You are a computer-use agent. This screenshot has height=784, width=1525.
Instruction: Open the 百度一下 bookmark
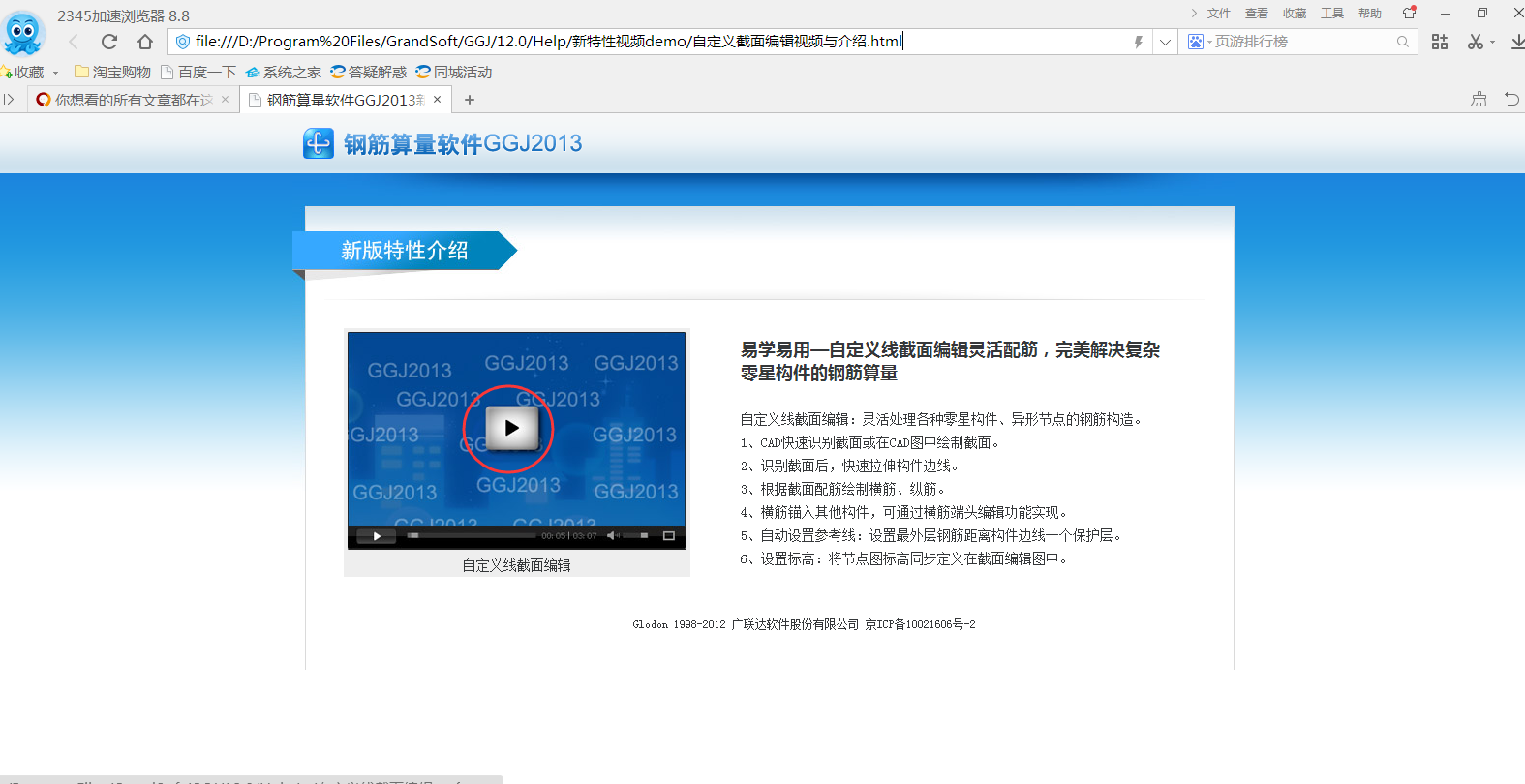click(x=198, y=73)
